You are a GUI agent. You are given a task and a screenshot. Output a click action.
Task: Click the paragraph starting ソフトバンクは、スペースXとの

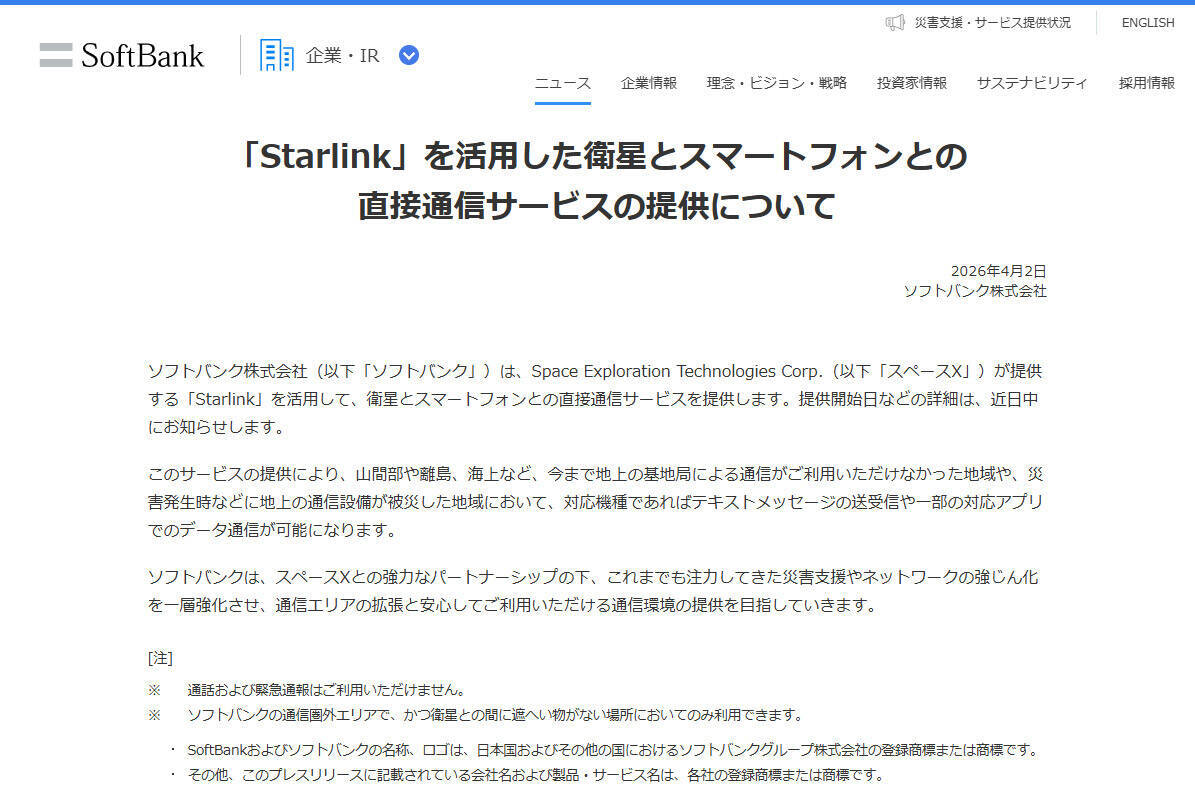[x=593, y=591]
